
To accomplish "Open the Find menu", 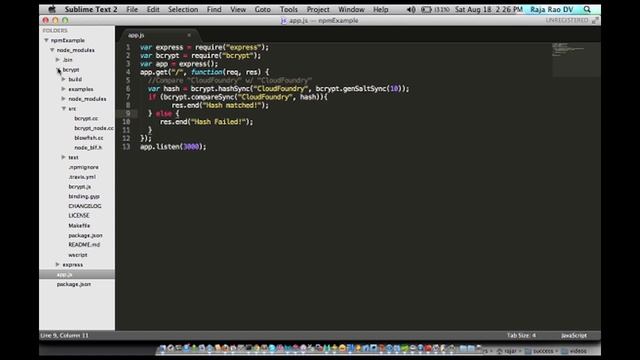I will 214,9.
